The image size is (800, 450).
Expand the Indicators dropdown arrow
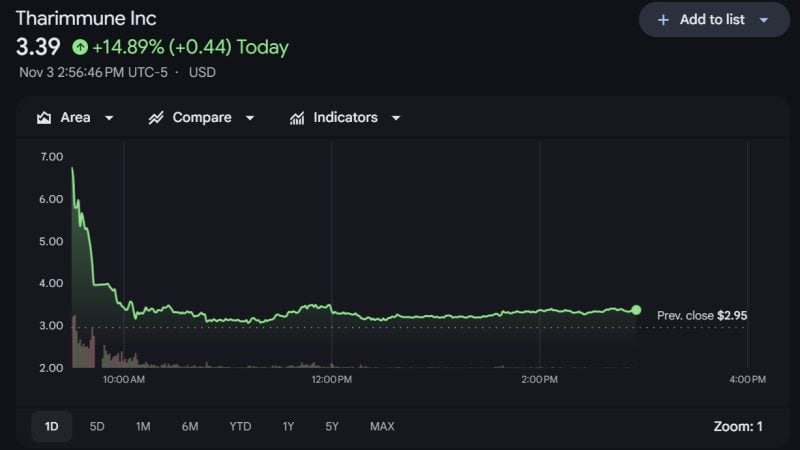[x=396, y=118]
